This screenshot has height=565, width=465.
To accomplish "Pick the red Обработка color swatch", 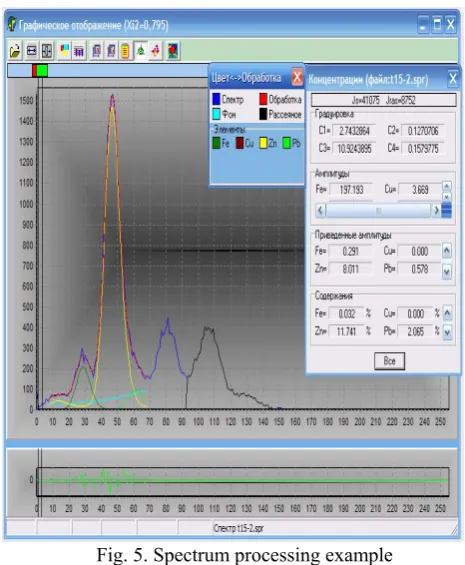I will coord(263,99).
